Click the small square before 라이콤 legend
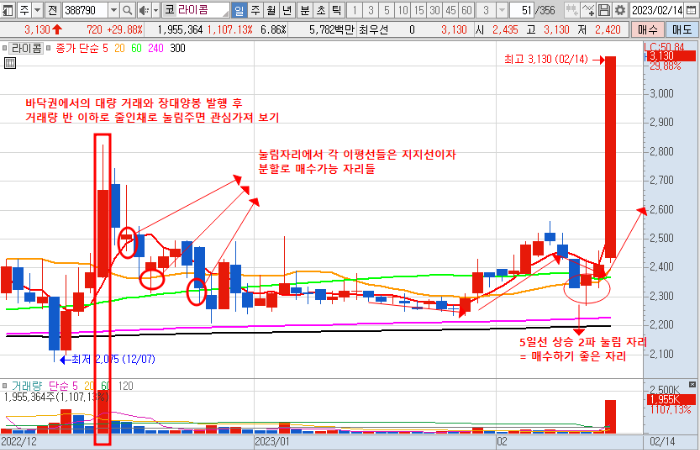700x450 pixels. click(5, 48)
